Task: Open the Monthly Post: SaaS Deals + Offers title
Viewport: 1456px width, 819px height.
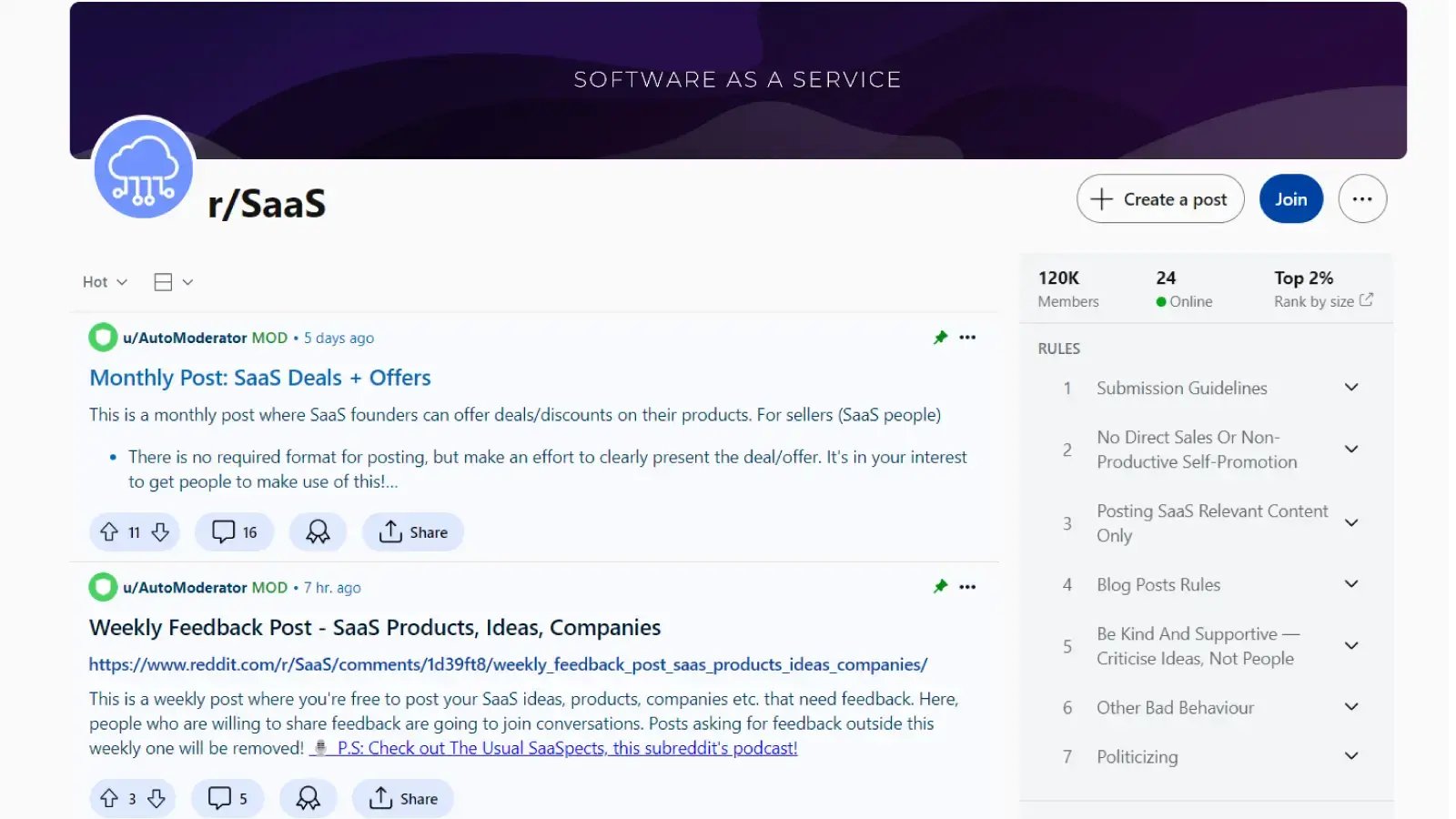Action: (x=260, y=378)
